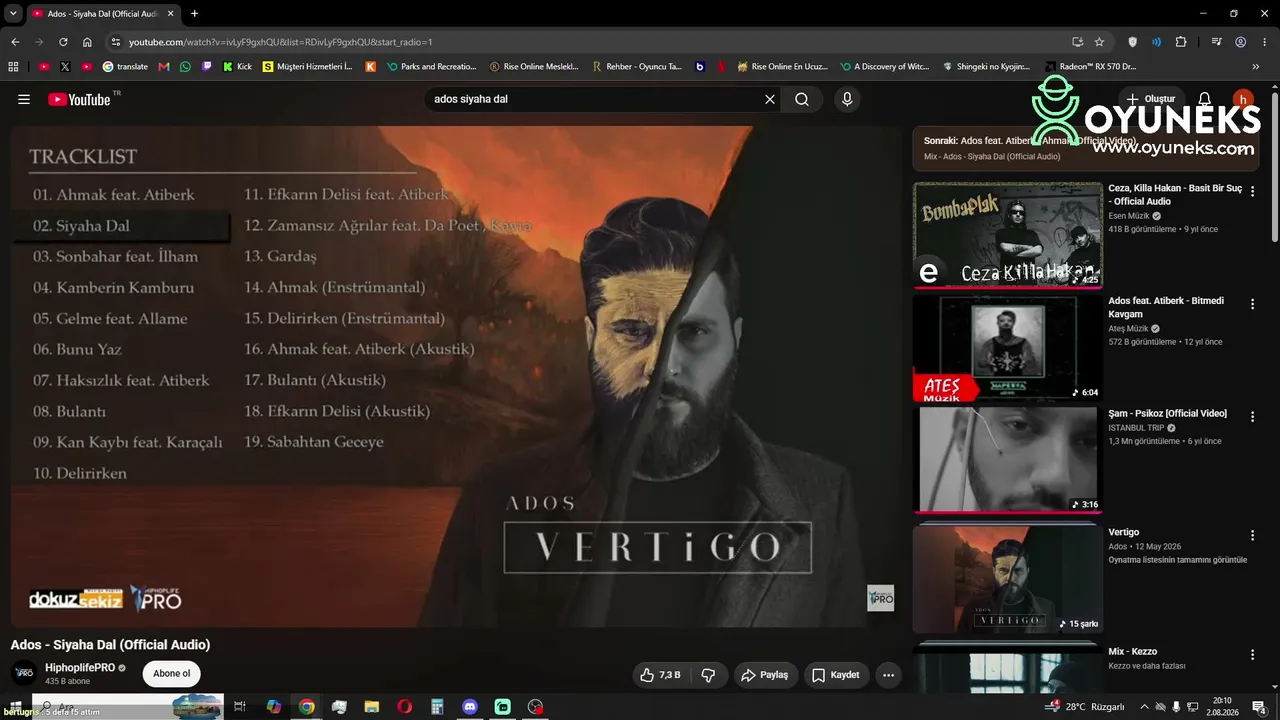The image size is (1280, 720).
Task: Open Ceza, Killa Hakan video thumbnail
Action: (x=1008, y=235)
